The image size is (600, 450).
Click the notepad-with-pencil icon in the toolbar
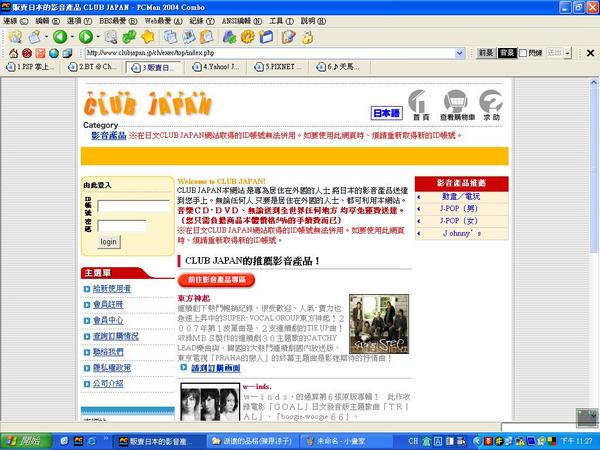[x=289, y=37]
